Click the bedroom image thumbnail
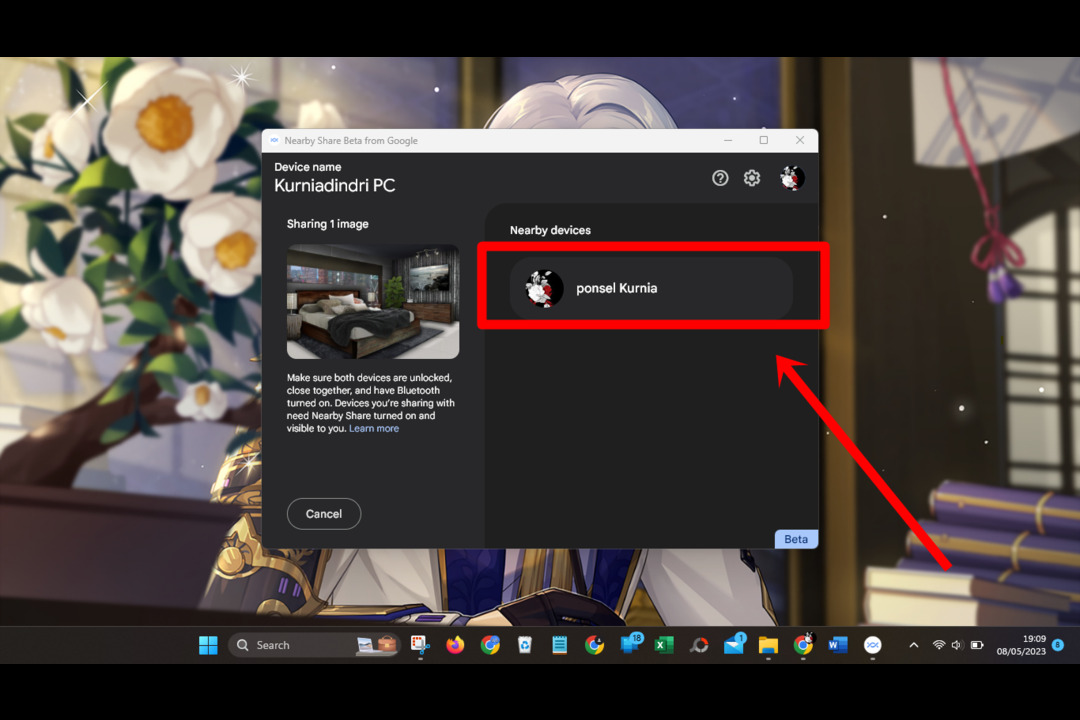Image resolution: width=1080 pixels, height=720 pixels. coord(373,302)
